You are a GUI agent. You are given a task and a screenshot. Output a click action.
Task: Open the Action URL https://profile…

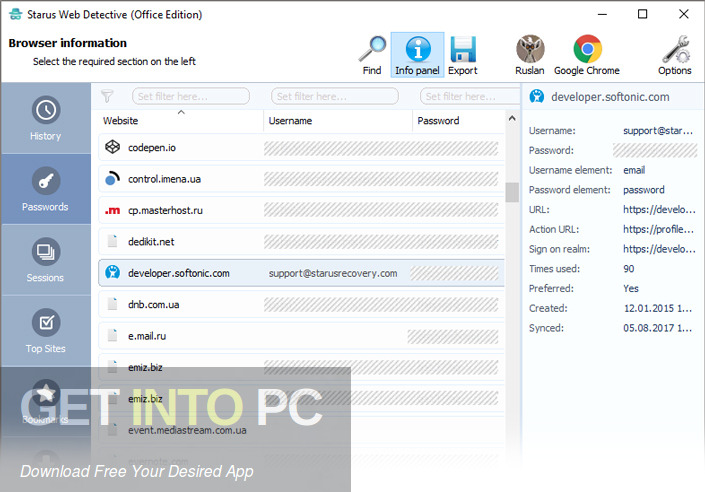point(659,229)
